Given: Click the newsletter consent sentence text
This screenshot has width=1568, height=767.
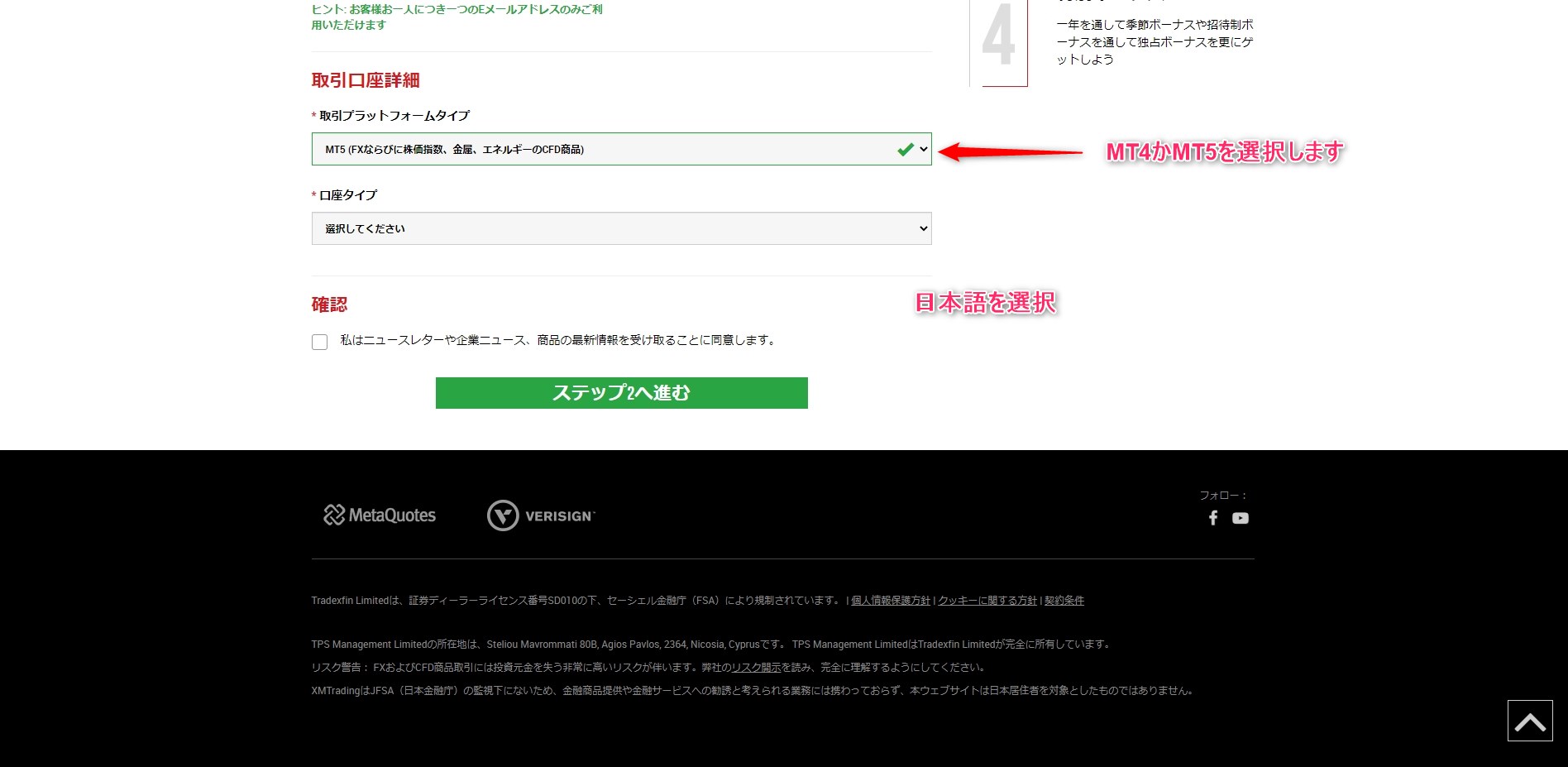Looking at the screenshot, I should 560,340.
